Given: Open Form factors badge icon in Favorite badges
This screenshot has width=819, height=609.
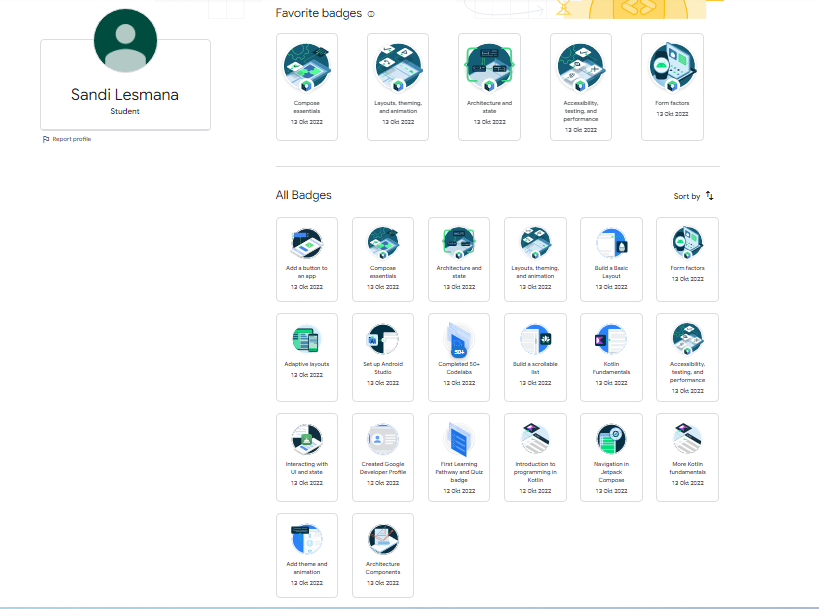Looking at the screenshot, I should point(672,67).
